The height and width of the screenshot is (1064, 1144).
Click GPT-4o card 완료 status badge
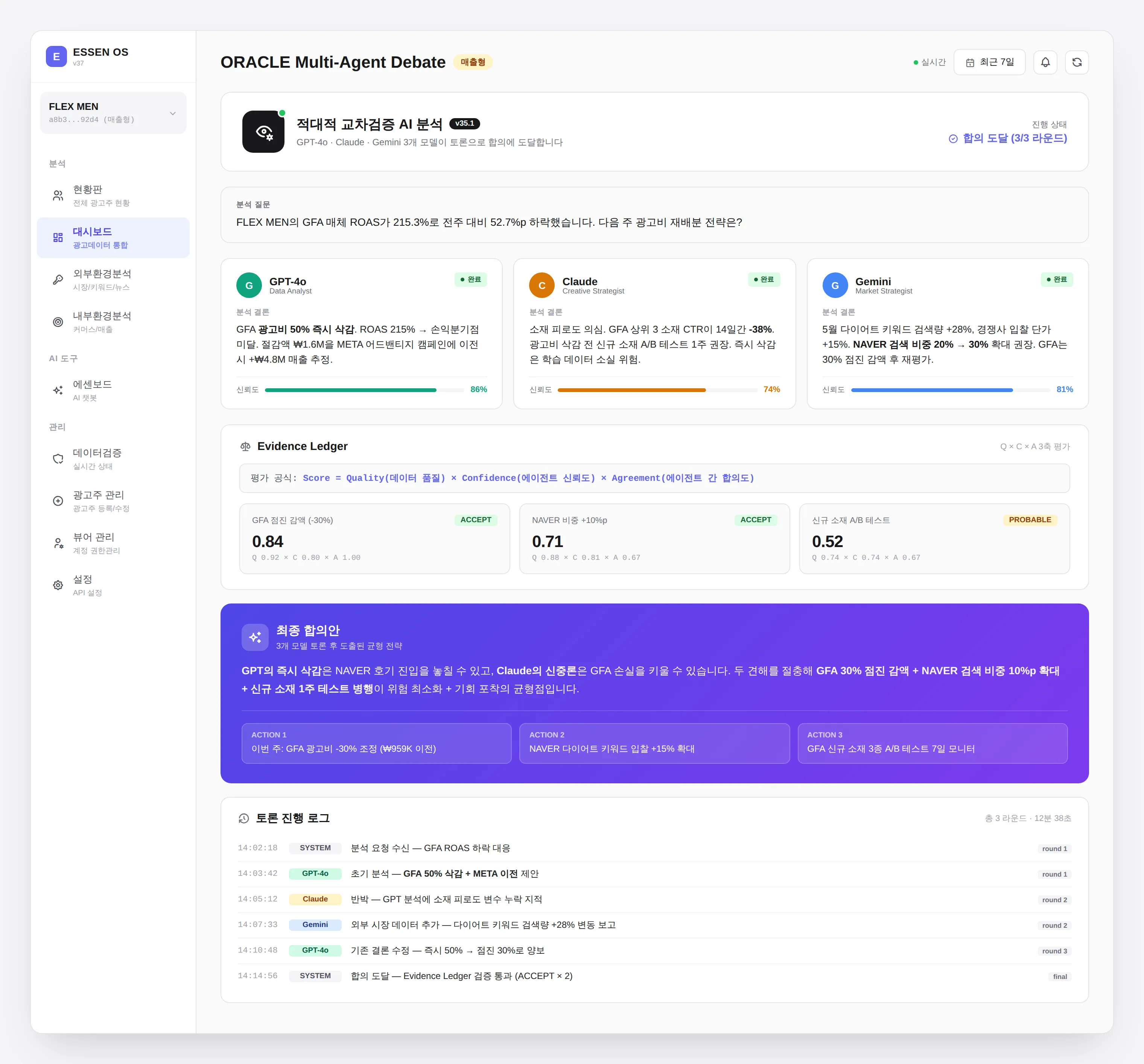click(471, 279)
